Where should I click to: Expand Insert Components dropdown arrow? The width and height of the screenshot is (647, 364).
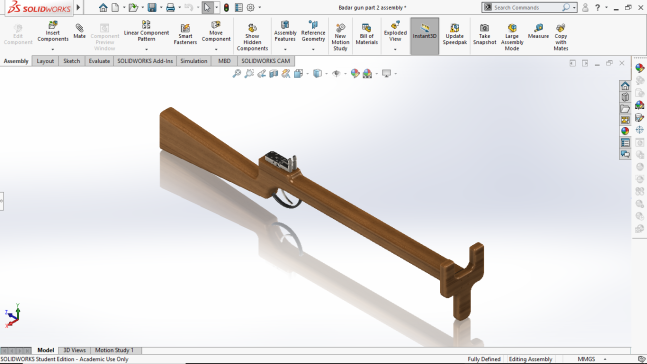click(x=53, y=50)
